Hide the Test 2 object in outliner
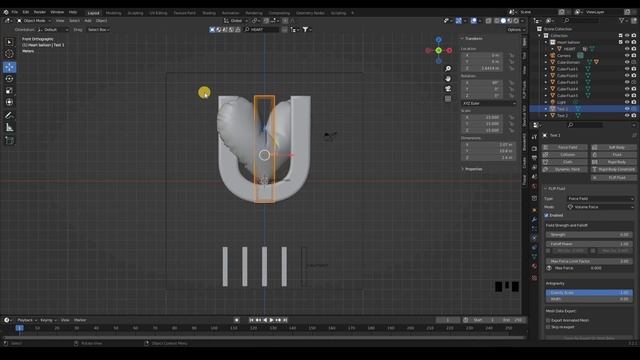640x360 pixels. 627,116
